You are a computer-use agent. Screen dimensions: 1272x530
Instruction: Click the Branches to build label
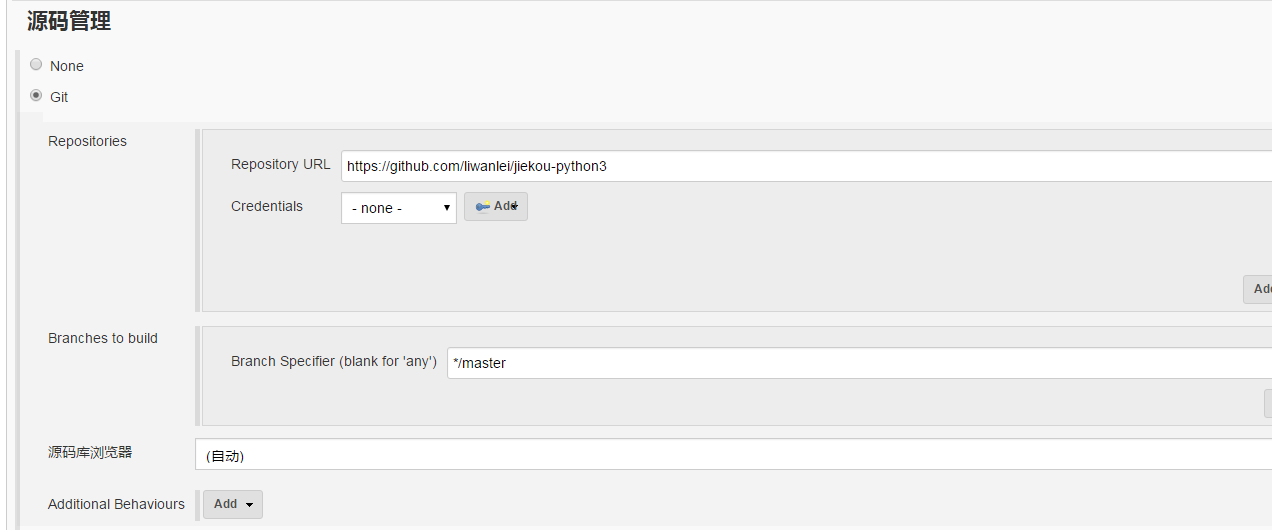(103, 338)
